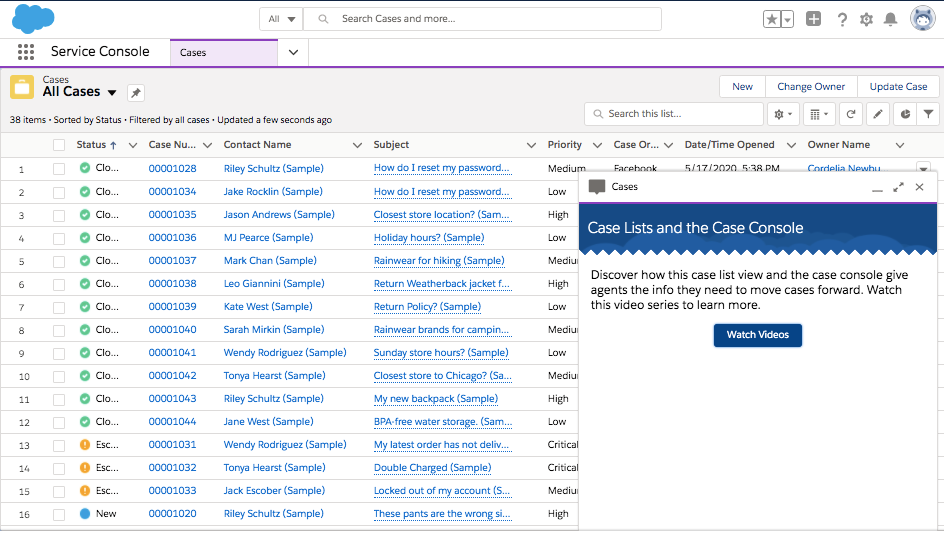Viewport: 944px width, 540px height.
Task: Close the Cases help panel
Action: 919,187
